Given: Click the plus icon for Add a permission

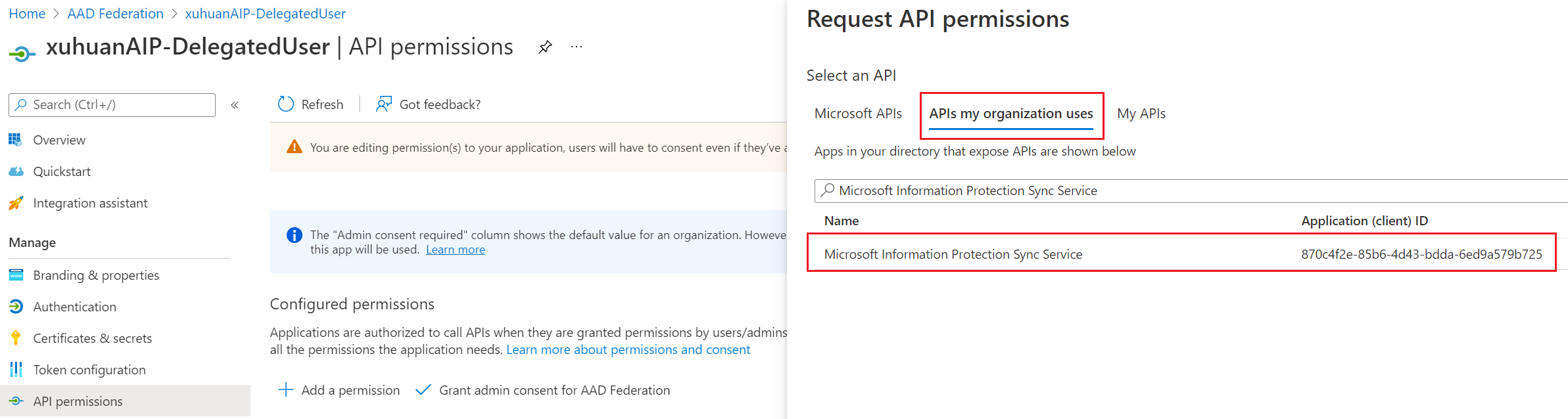Looking at the screenshot, I should pyautogui.click(x=286, y=390).
